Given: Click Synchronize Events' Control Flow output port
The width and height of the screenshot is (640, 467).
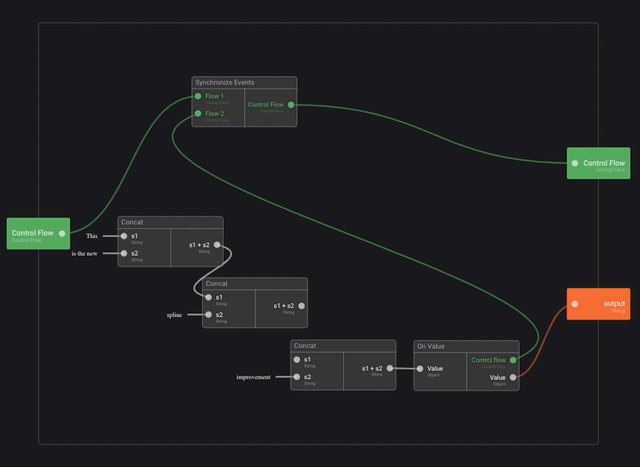Looking at the screenshot, I should pos(291,104).
